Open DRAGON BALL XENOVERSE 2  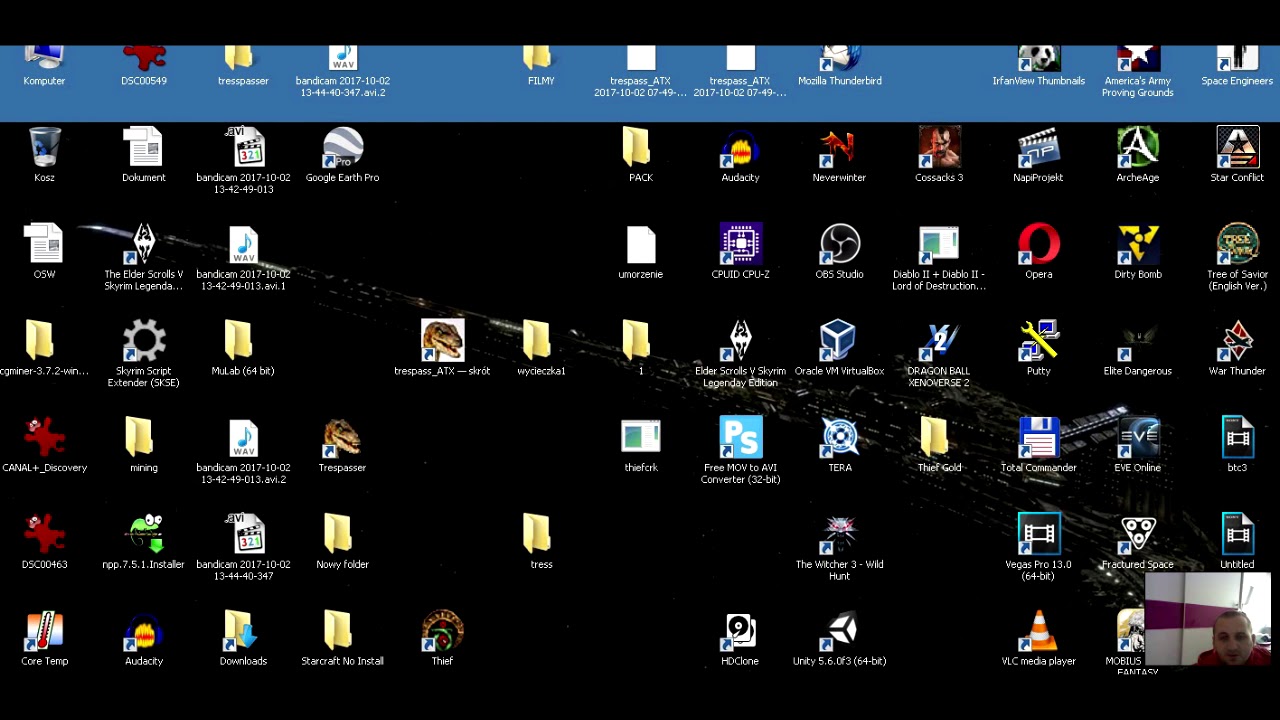coord(939,354)
